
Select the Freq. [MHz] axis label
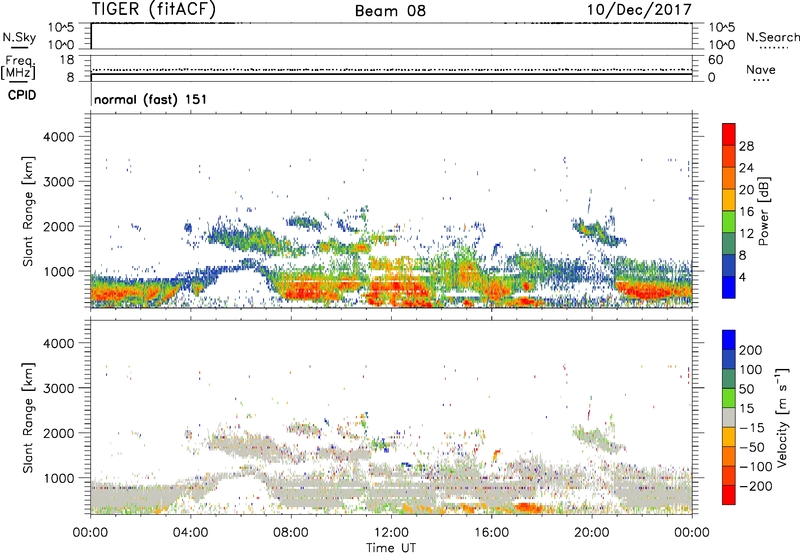click(18, 68)
